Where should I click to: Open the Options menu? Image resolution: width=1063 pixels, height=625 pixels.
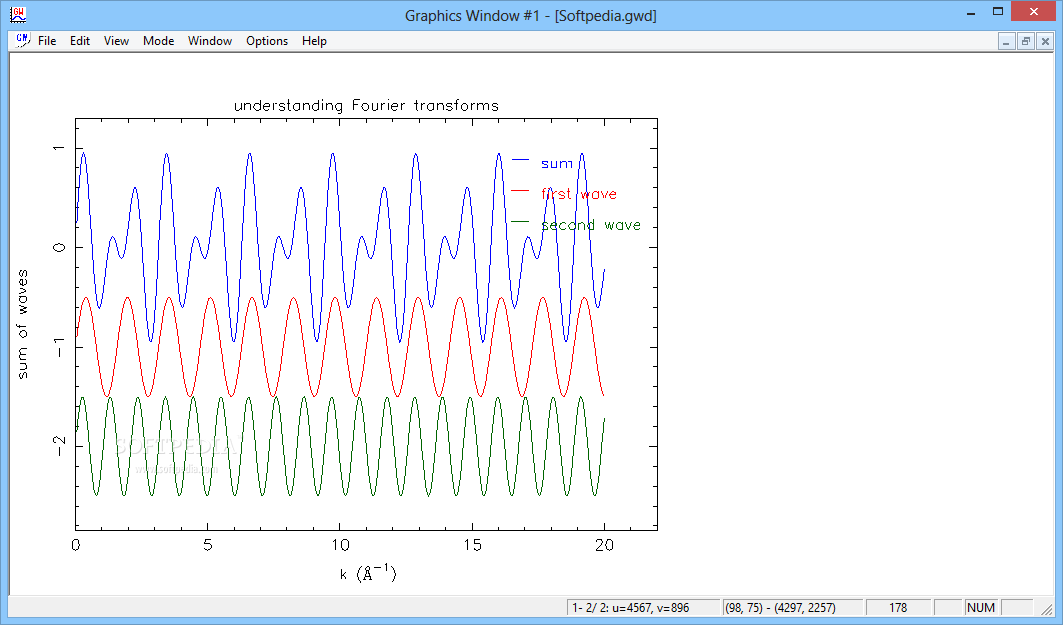click(x=267, y=41)
